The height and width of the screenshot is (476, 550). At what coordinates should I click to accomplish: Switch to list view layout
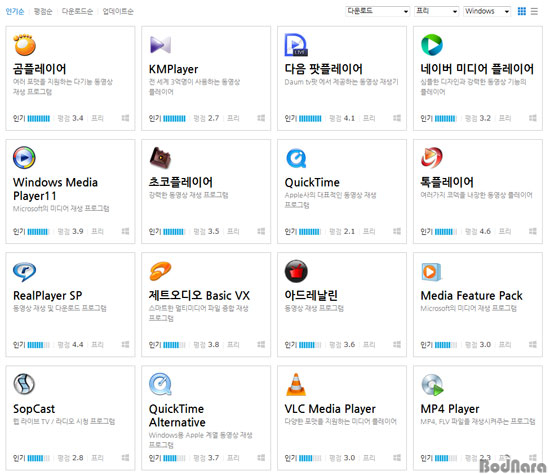(534, 11)
